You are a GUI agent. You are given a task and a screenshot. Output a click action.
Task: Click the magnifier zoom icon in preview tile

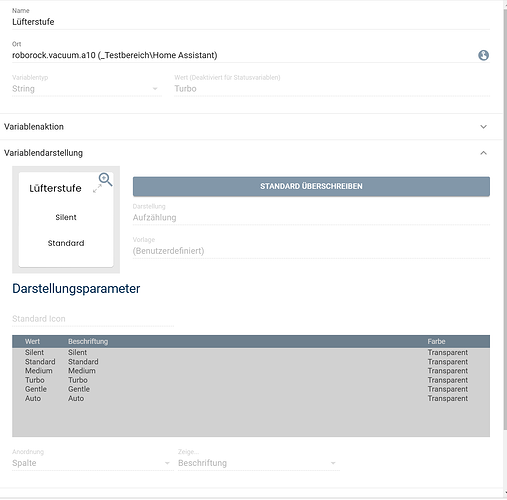coord(105,179)
